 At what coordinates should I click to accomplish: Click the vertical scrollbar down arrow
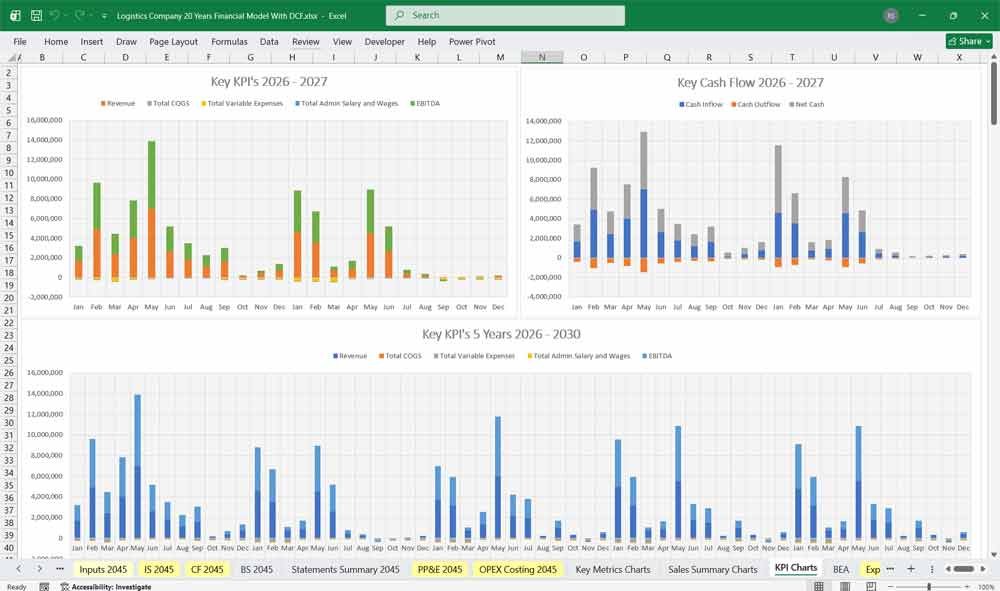tap(994, 555)
